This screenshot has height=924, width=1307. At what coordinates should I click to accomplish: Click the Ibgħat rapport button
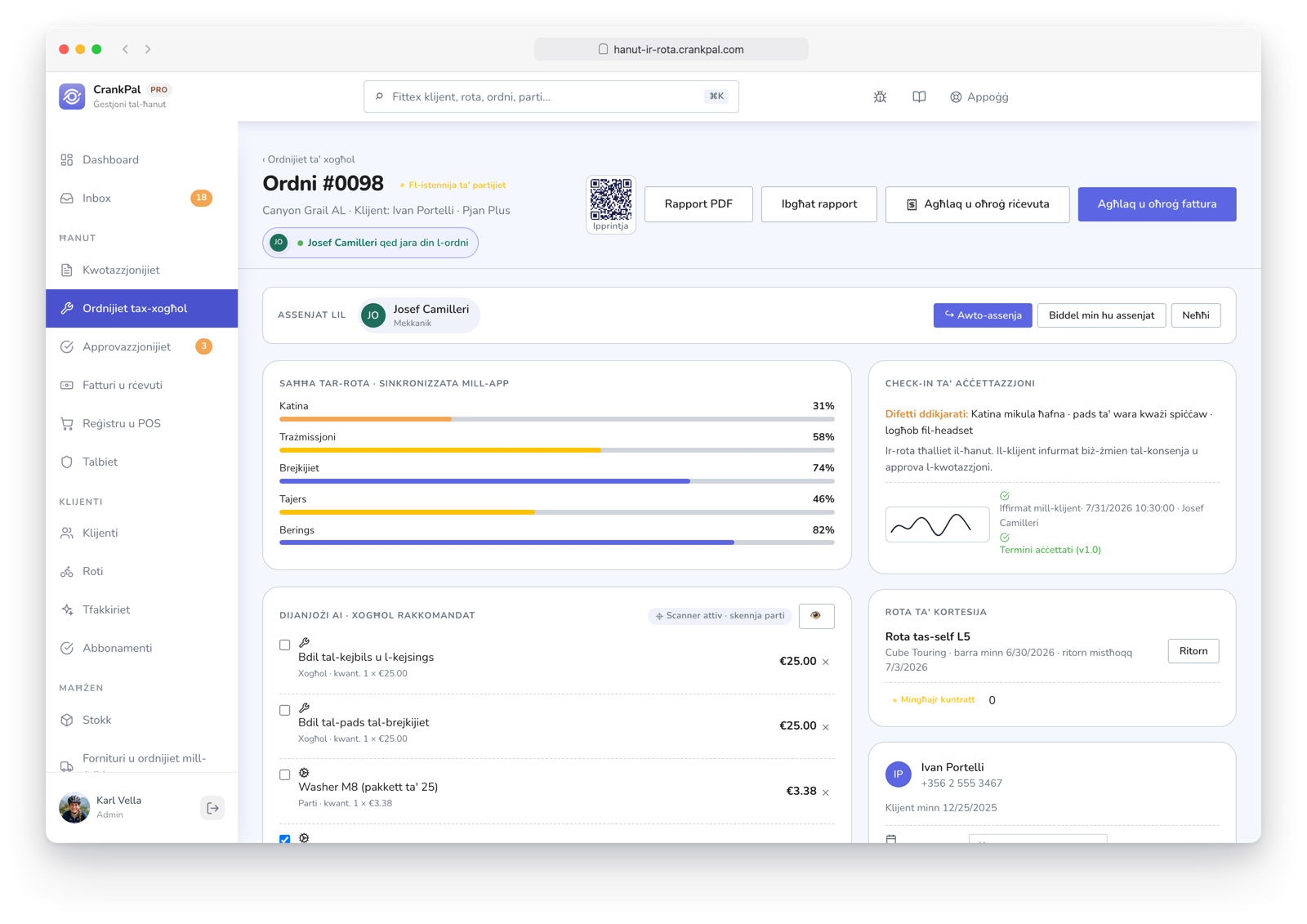[x=819, y=204]
